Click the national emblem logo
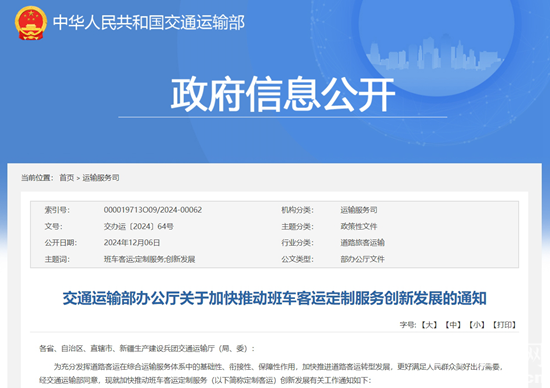The width and height of the screenshot is (550, 388). coord(31,23)
